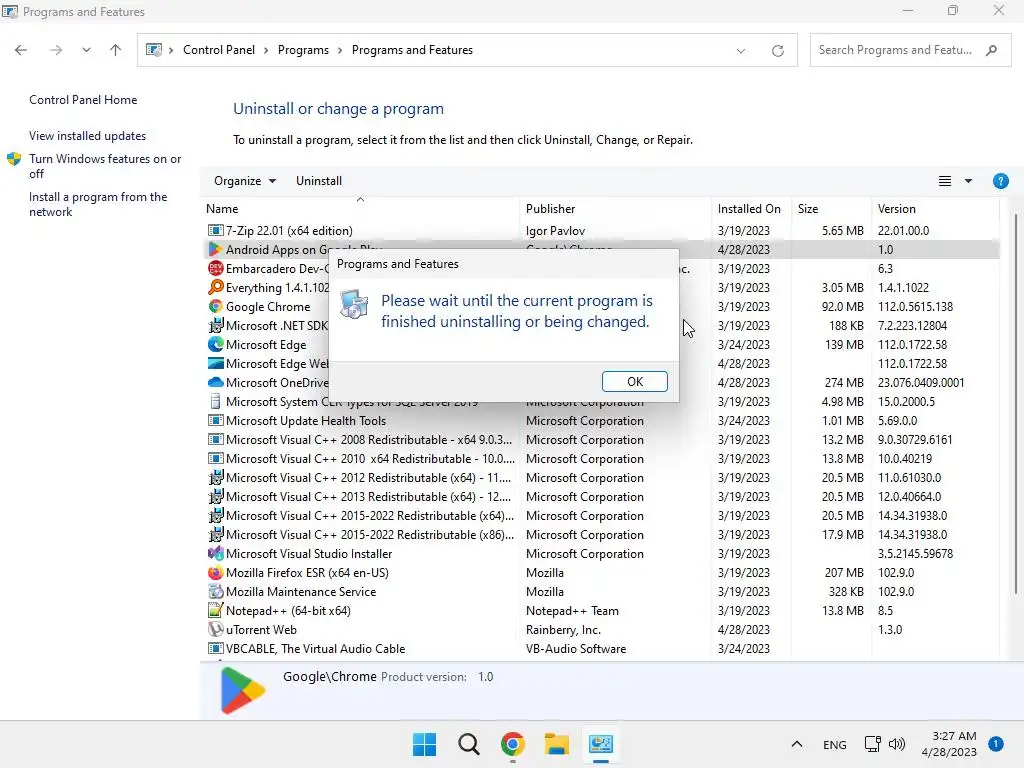Click the Google Chrome list icon
Screen dimensions: 1024x768
pyautogui.click(x=215, y=306)
